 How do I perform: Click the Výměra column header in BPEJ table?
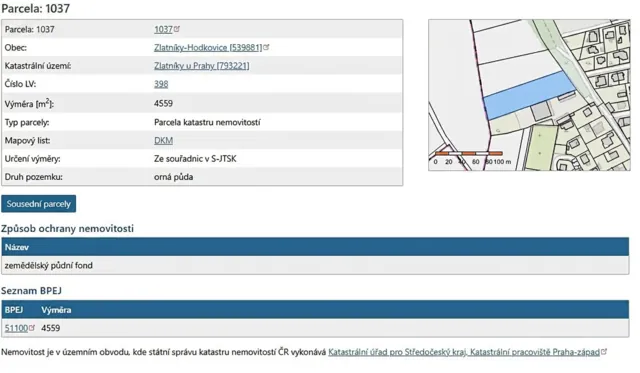(56, 310)
